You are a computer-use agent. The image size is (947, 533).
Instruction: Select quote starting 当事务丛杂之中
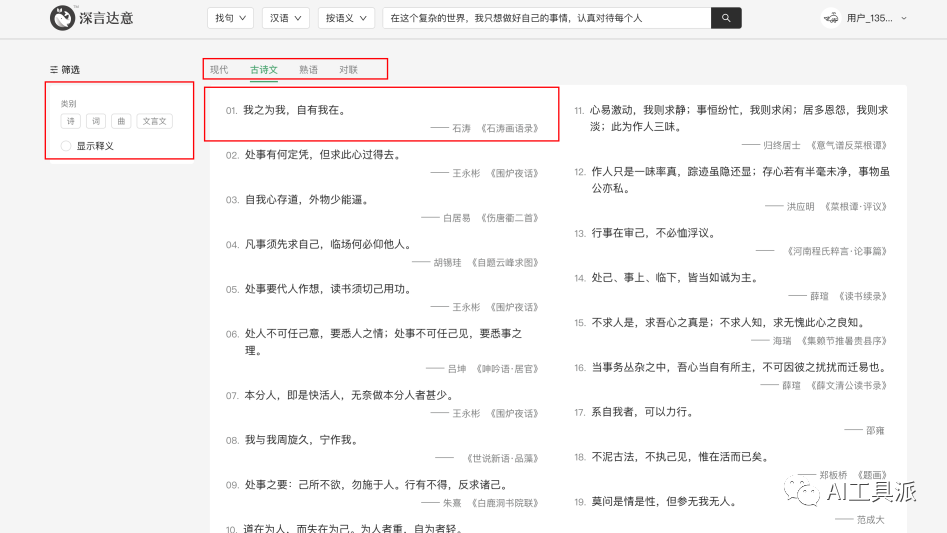(739, 367)
